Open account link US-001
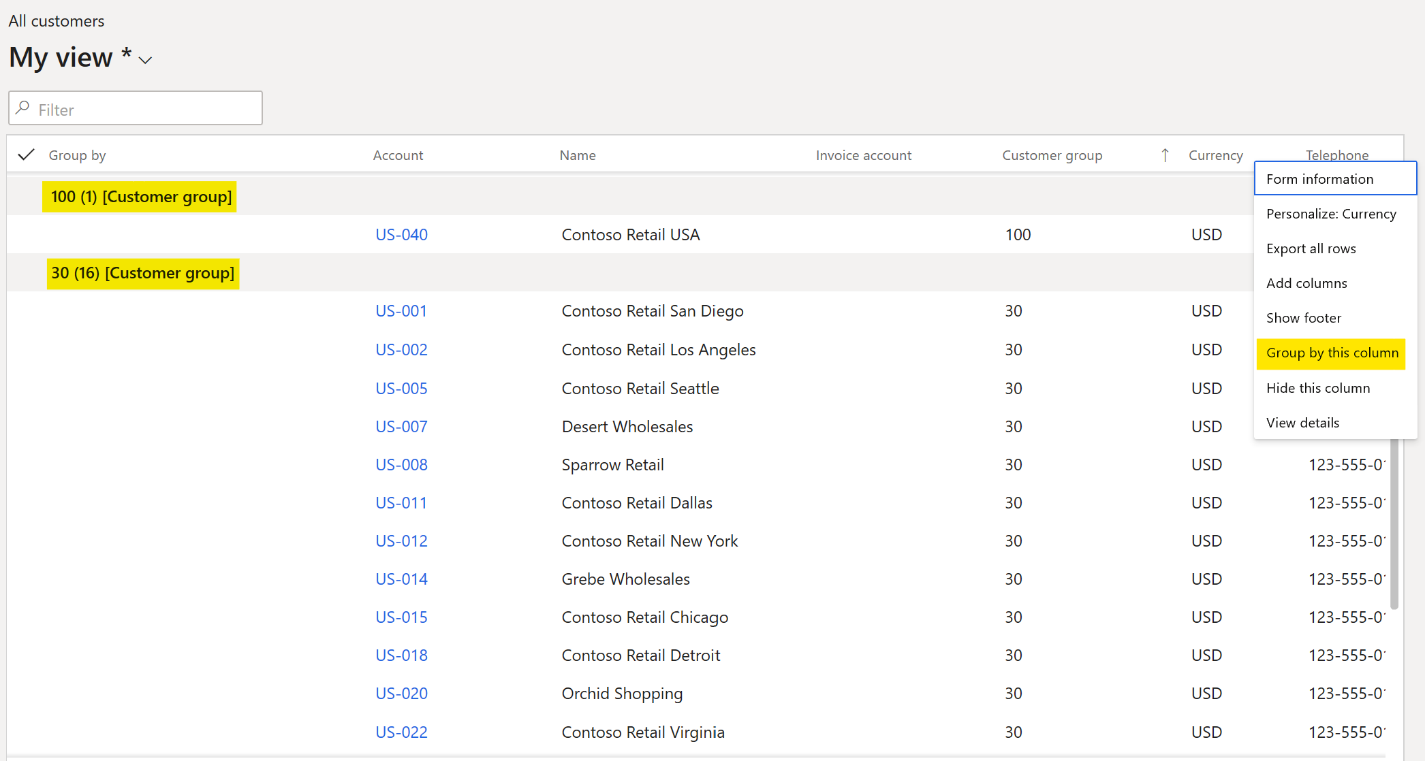The height and width of the screenshot is (761, 1425). pos(402,311)
